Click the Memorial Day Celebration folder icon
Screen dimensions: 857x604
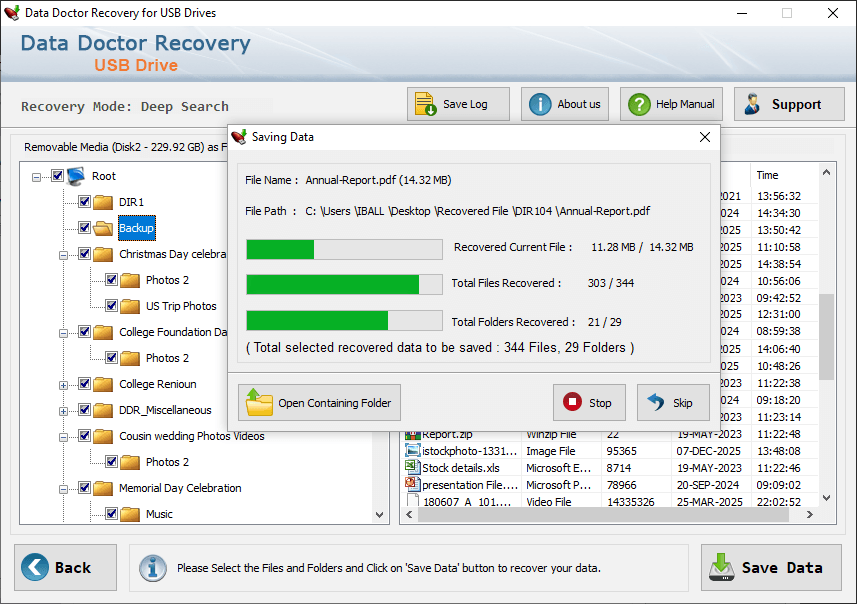pyautogui.click(x=103, y=488)
